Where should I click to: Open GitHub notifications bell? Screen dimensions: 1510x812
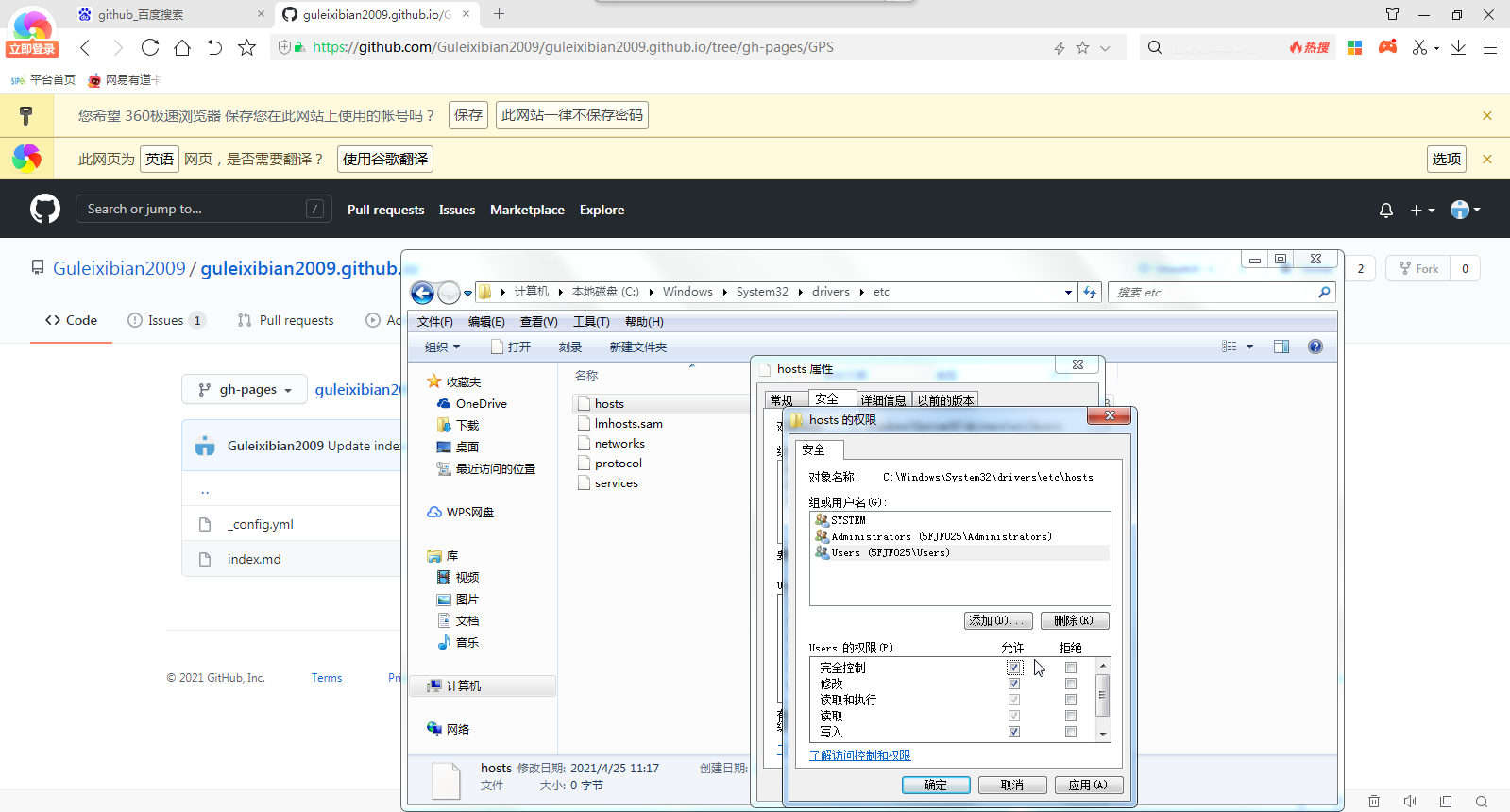point(1386,211)
